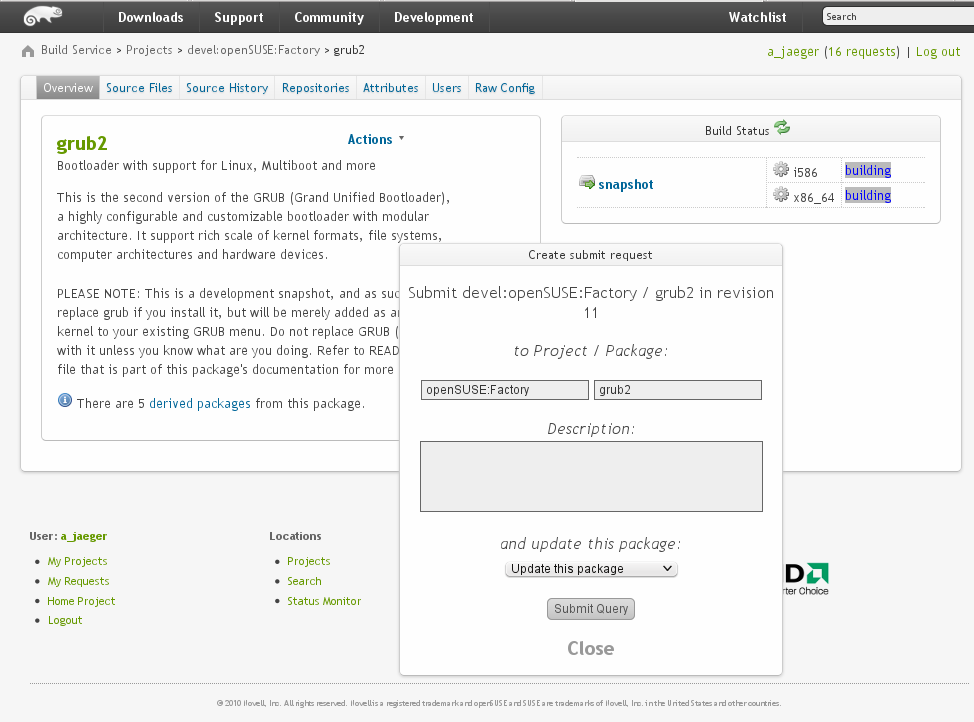Click the grub2 package title heading
The width and height of the screenshot is (974, 722).
click(82, 144)
